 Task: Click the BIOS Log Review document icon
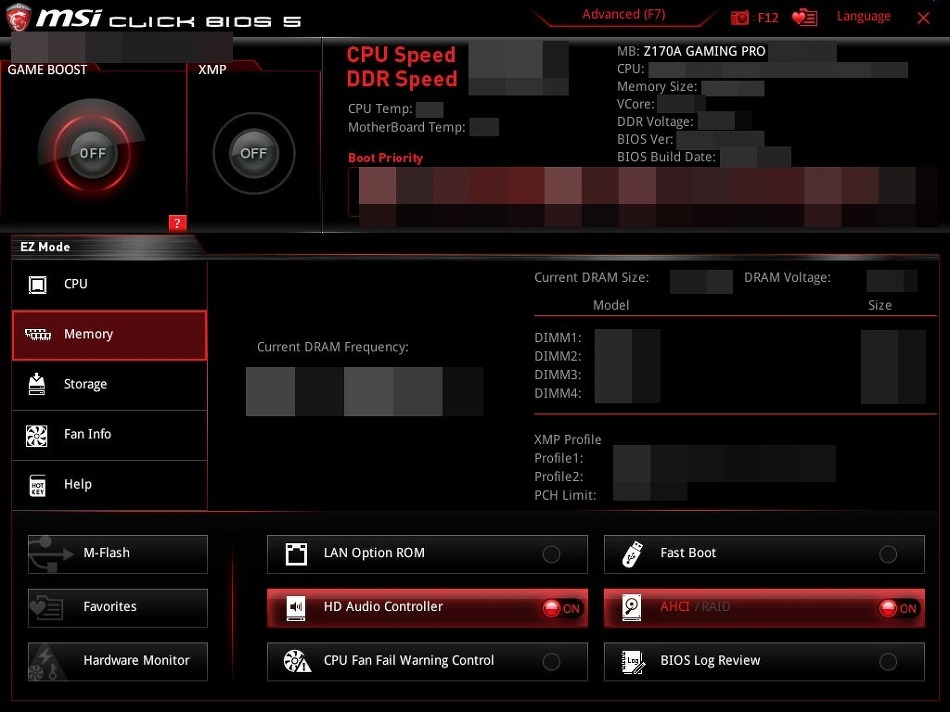(x=633, y=662)
